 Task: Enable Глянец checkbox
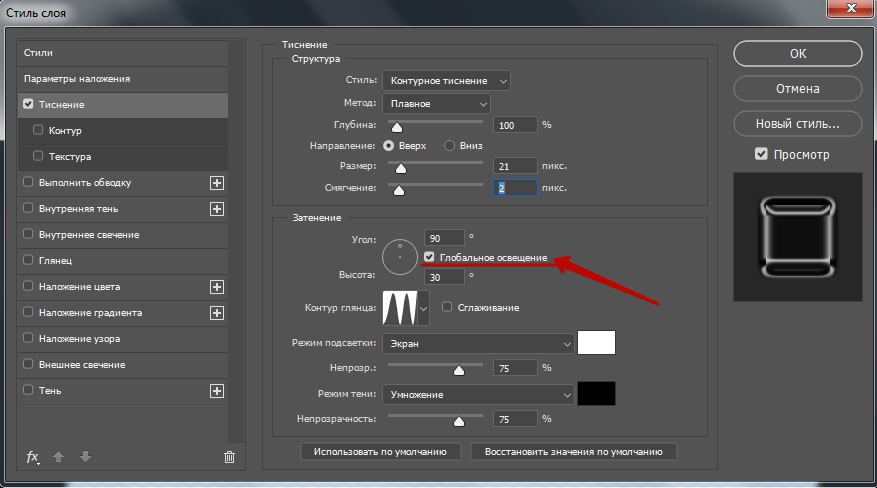[x=28, y=259]
